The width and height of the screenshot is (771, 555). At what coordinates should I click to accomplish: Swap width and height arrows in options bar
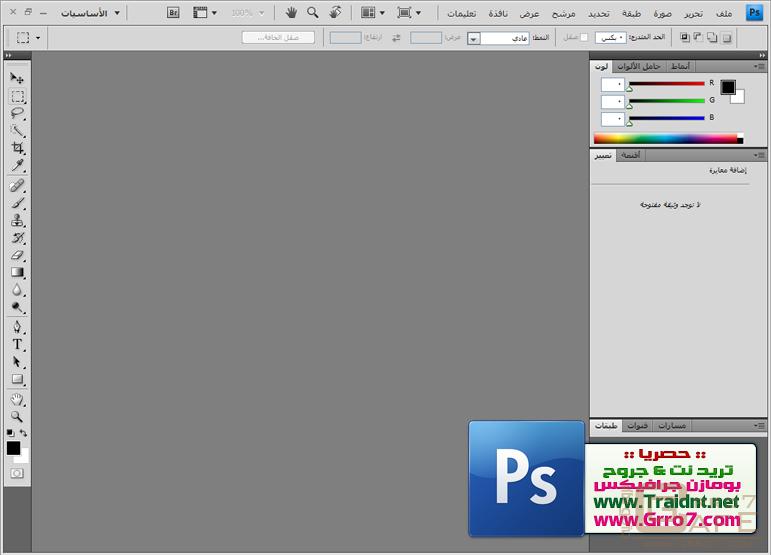pyautogui.click(x=396, y=37)
